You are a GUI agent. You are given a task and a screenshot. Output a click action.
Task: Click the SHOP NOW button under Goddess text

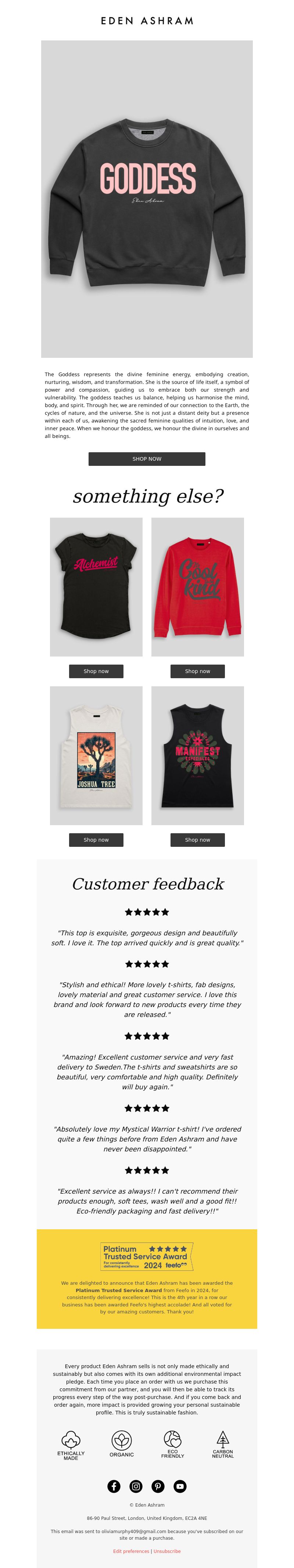(x=147, y=458)
